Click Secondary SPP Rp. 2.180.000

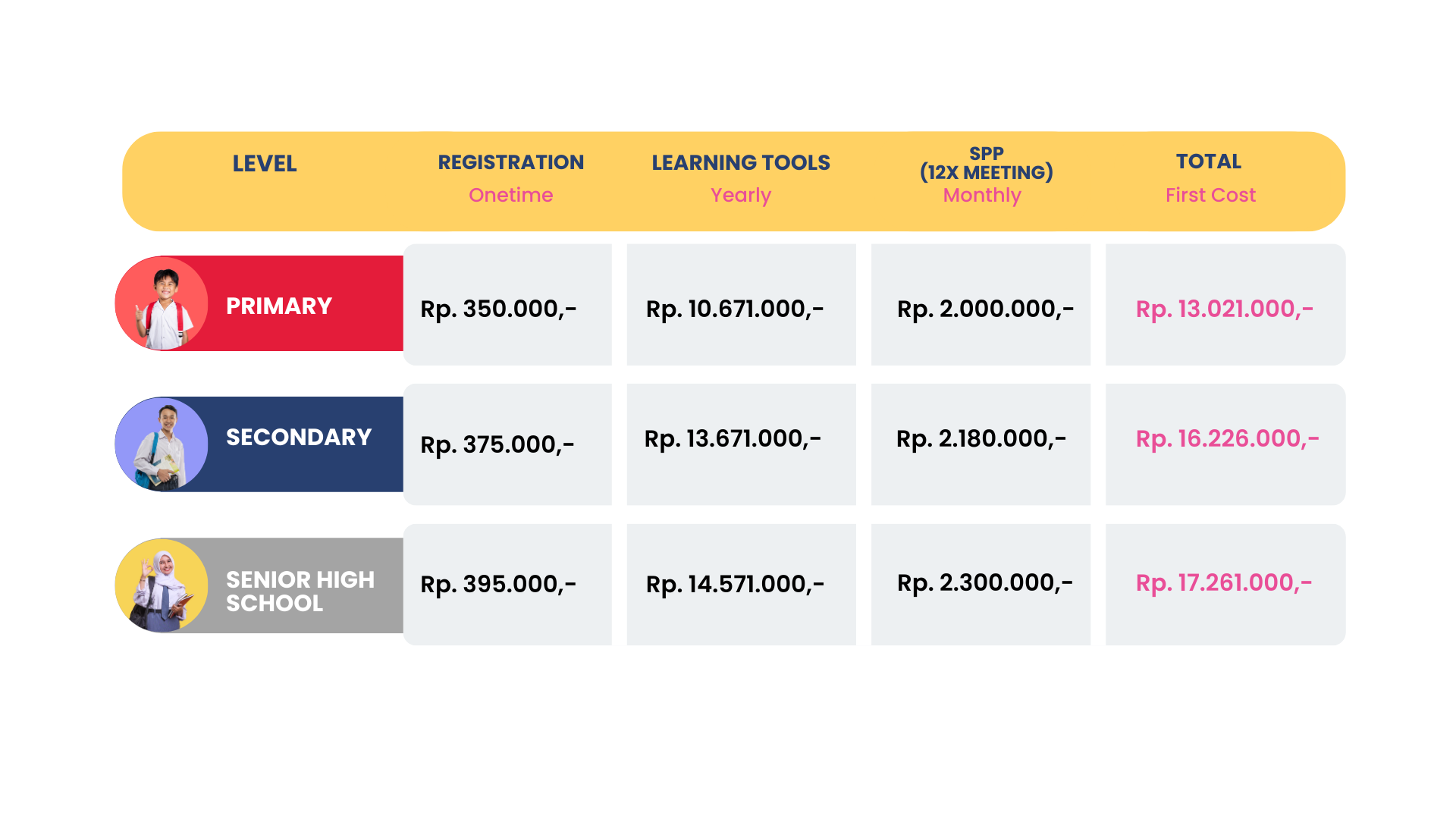tap(981, 438)
